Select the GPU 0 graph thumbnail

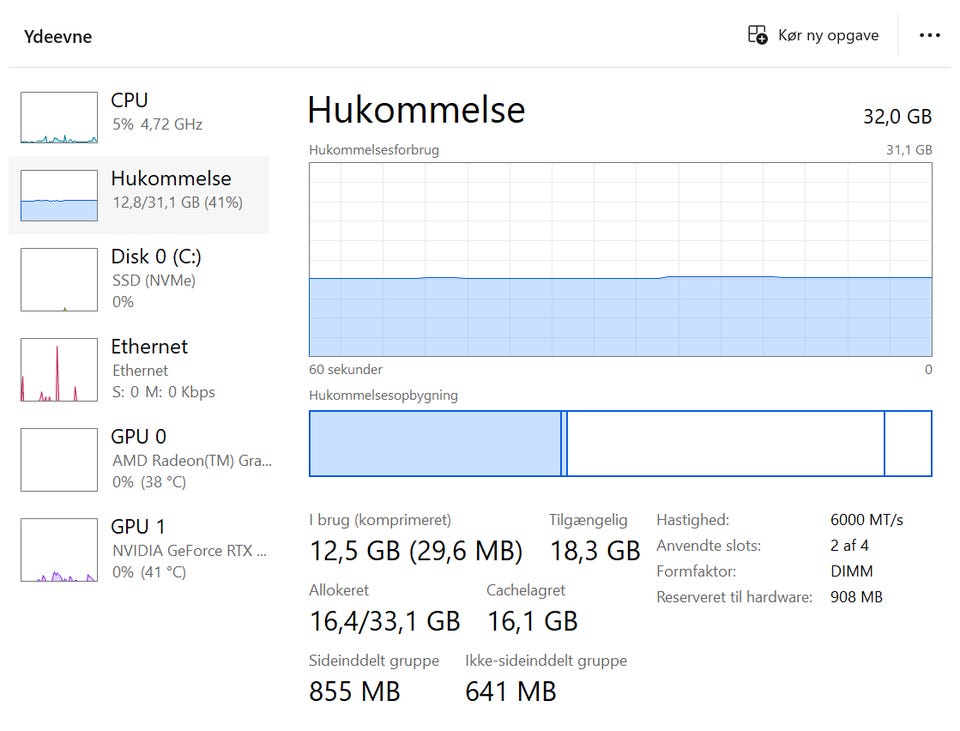pos(59,460)
